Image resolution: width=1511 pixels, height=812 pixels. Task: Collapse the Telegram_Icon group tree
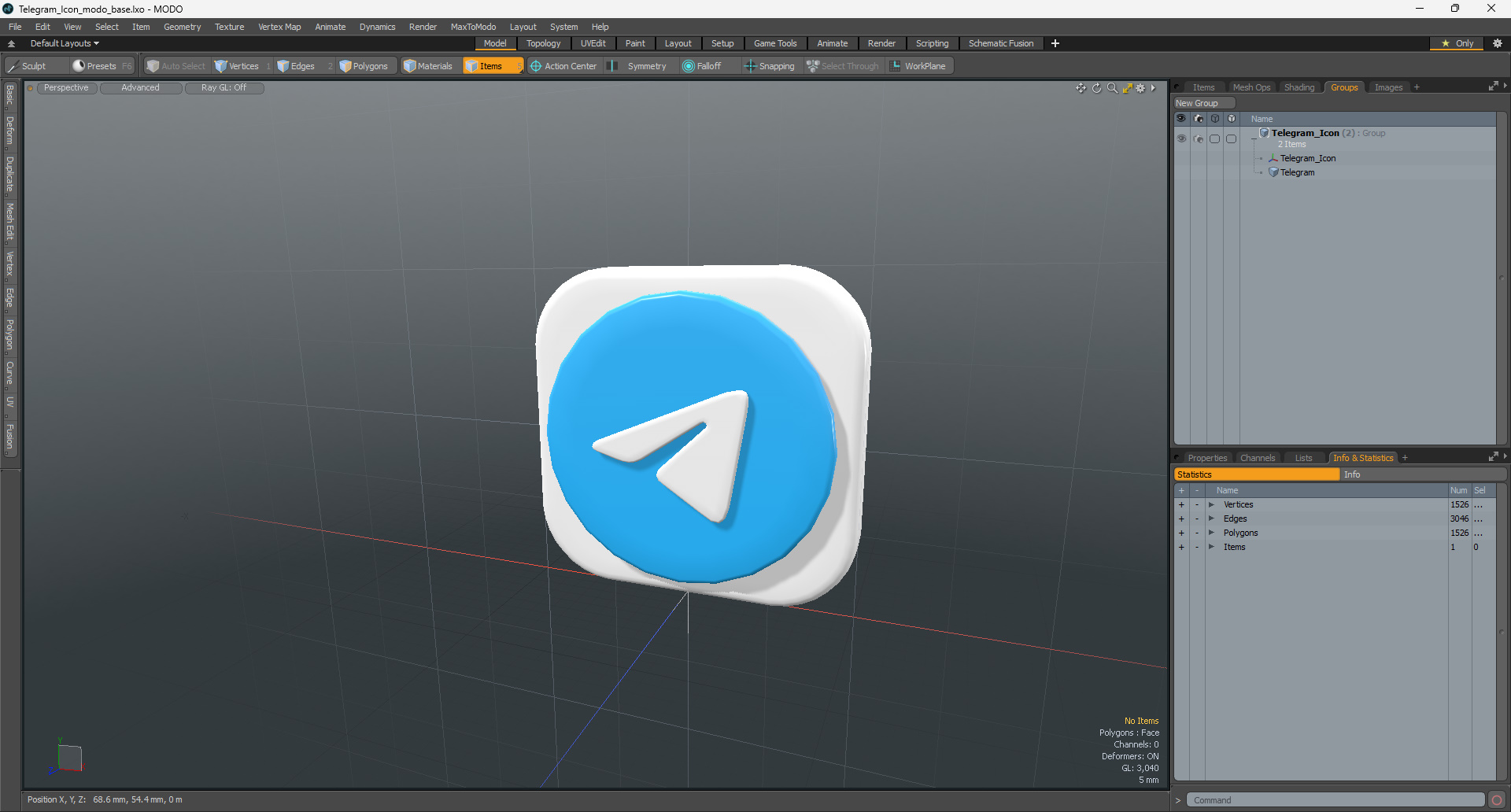click(x=1254, y=138)
